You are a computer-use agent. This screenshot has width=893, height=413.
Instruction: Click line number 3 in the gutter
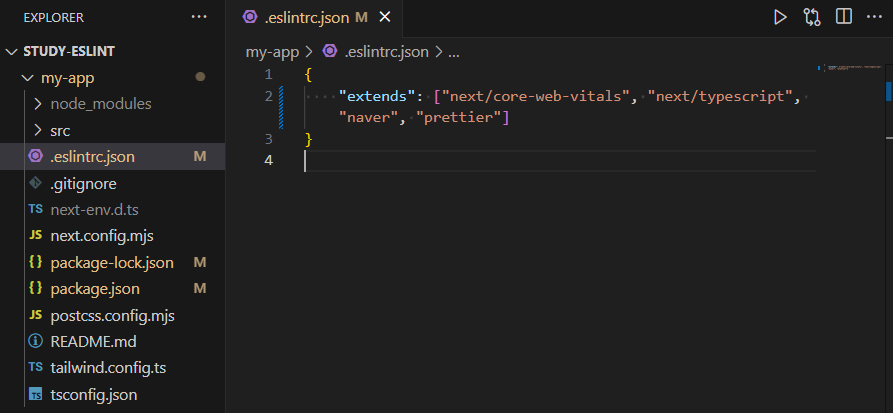268,139
